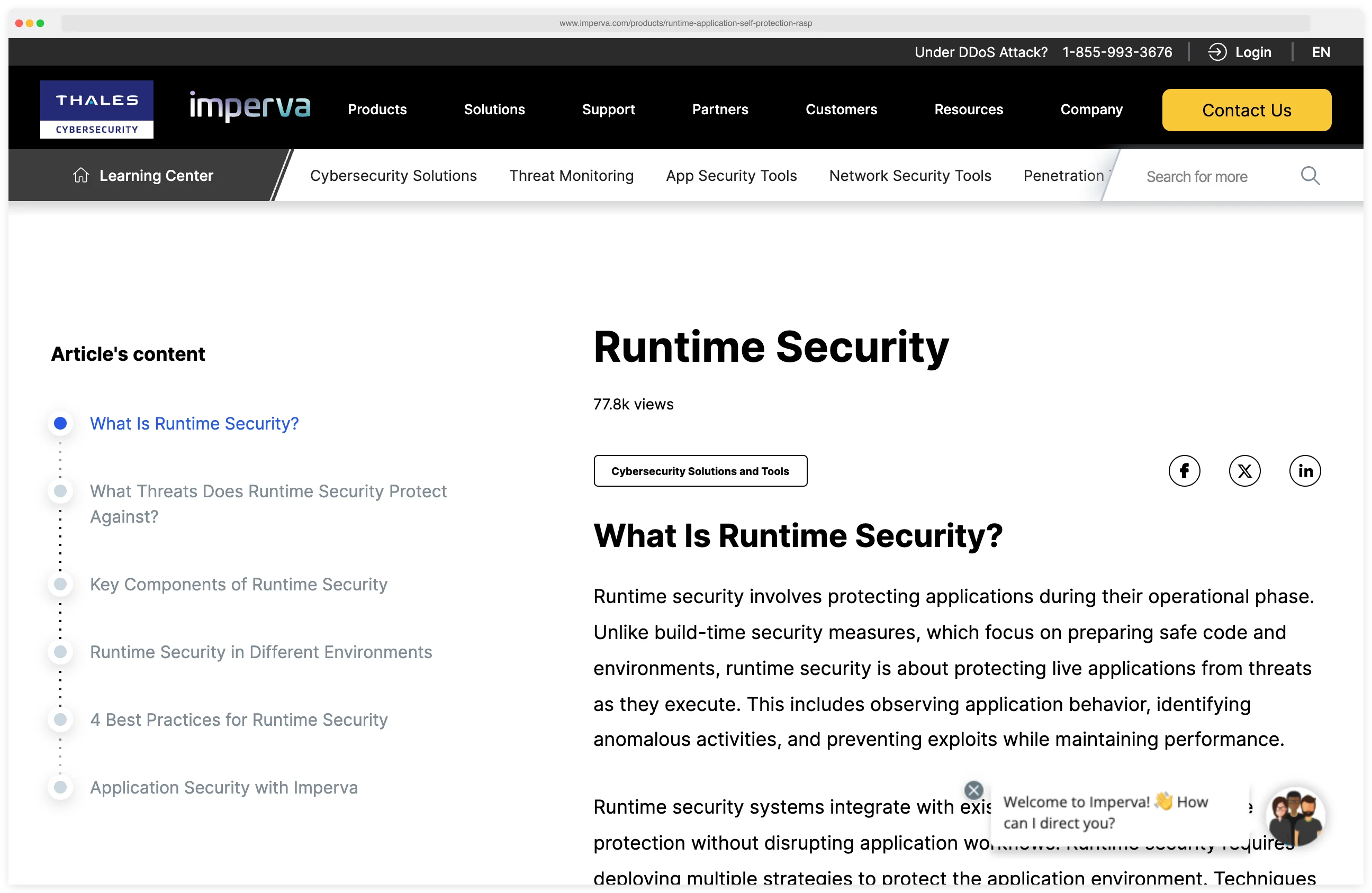Click the Thales Cybersecurity logo
The width and height of the screenshot is (1372, 893).
[96, 109]
